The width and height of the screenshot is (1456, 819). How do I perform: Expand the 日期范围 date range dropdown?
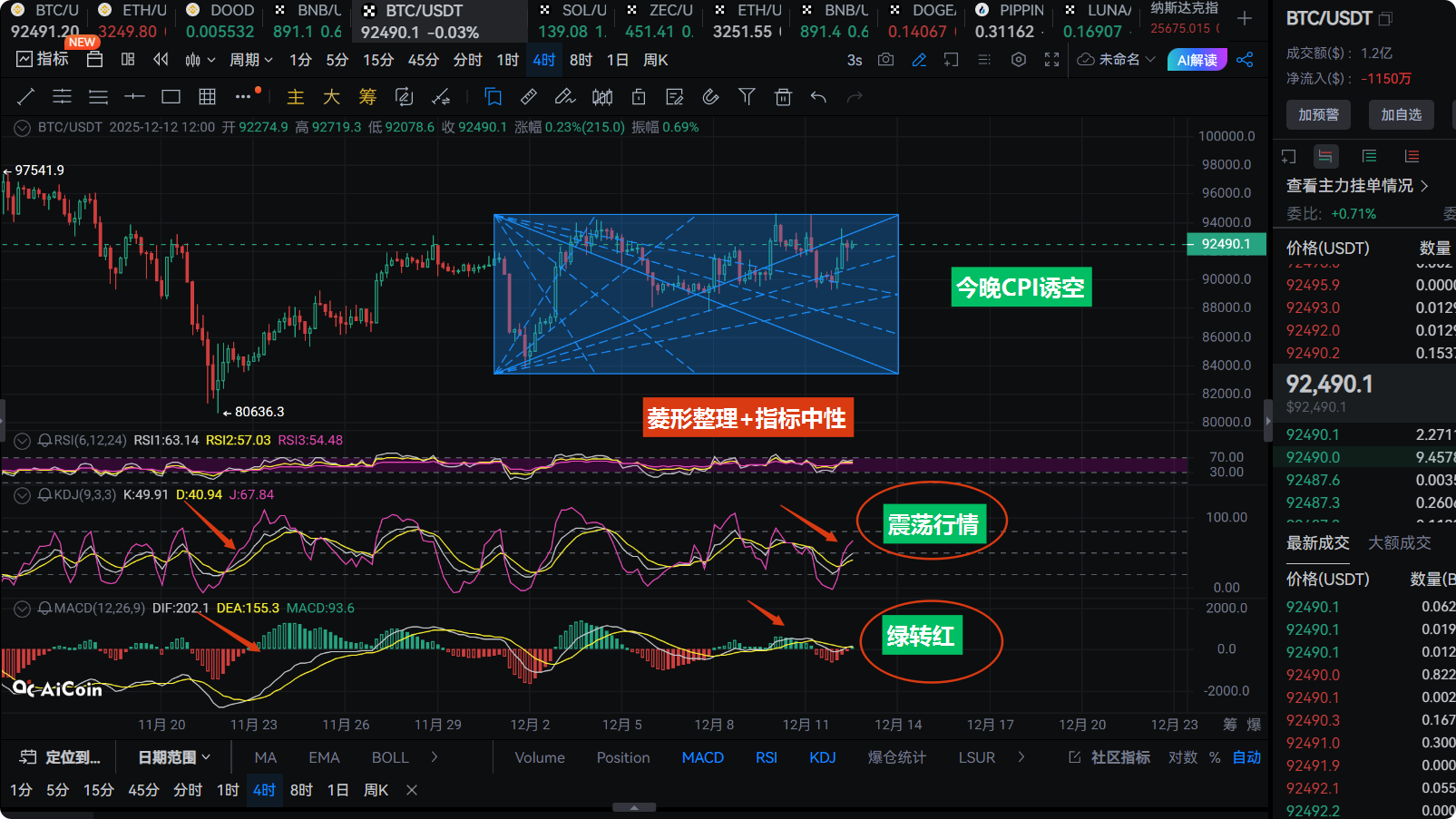pos(173,757)
